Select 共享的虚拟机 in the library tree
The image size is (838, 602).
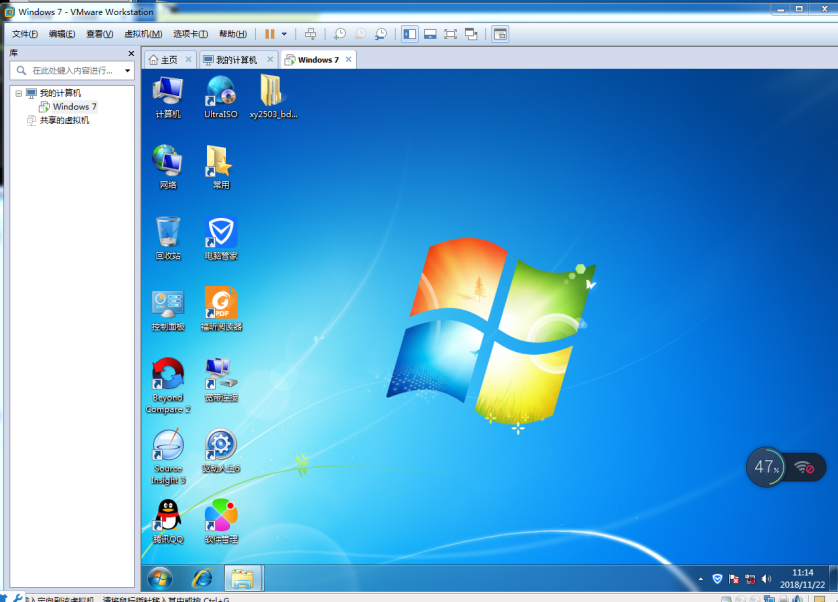(58, 120)
